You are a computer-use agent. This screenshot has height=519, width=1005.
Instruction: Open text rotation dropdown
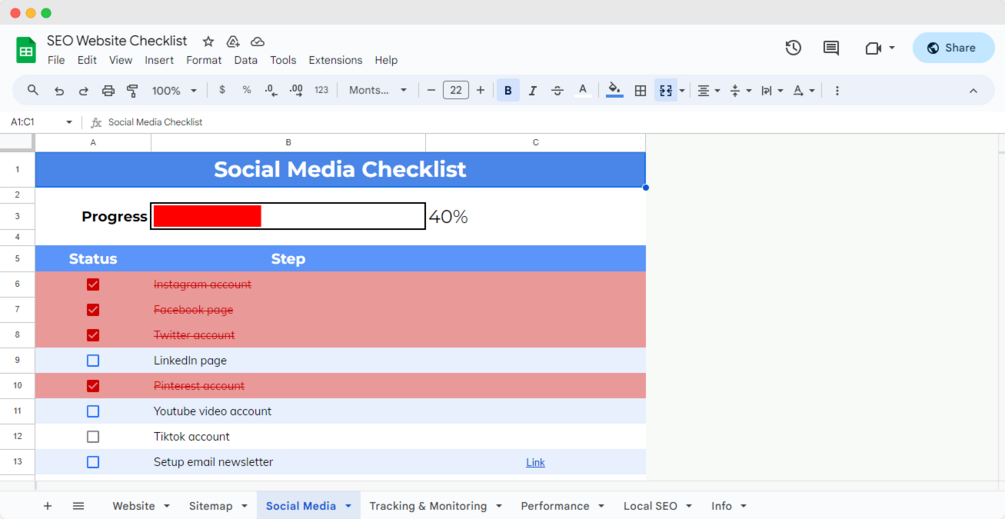[803, 90]
